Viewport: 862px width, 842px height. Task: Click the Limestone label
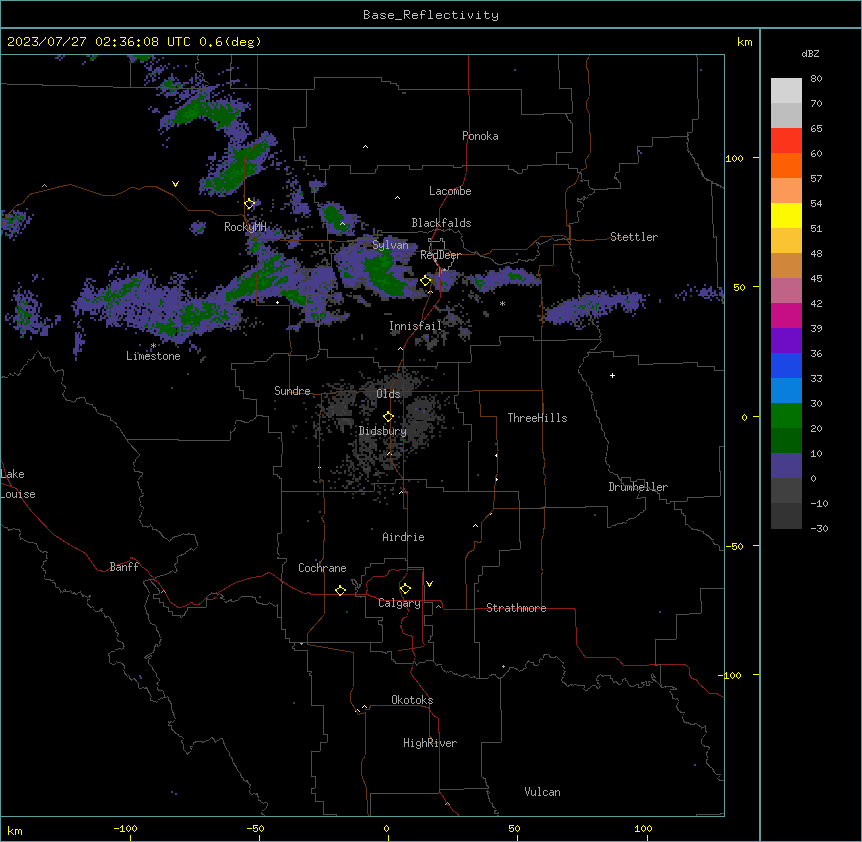[x=153, y=356]
